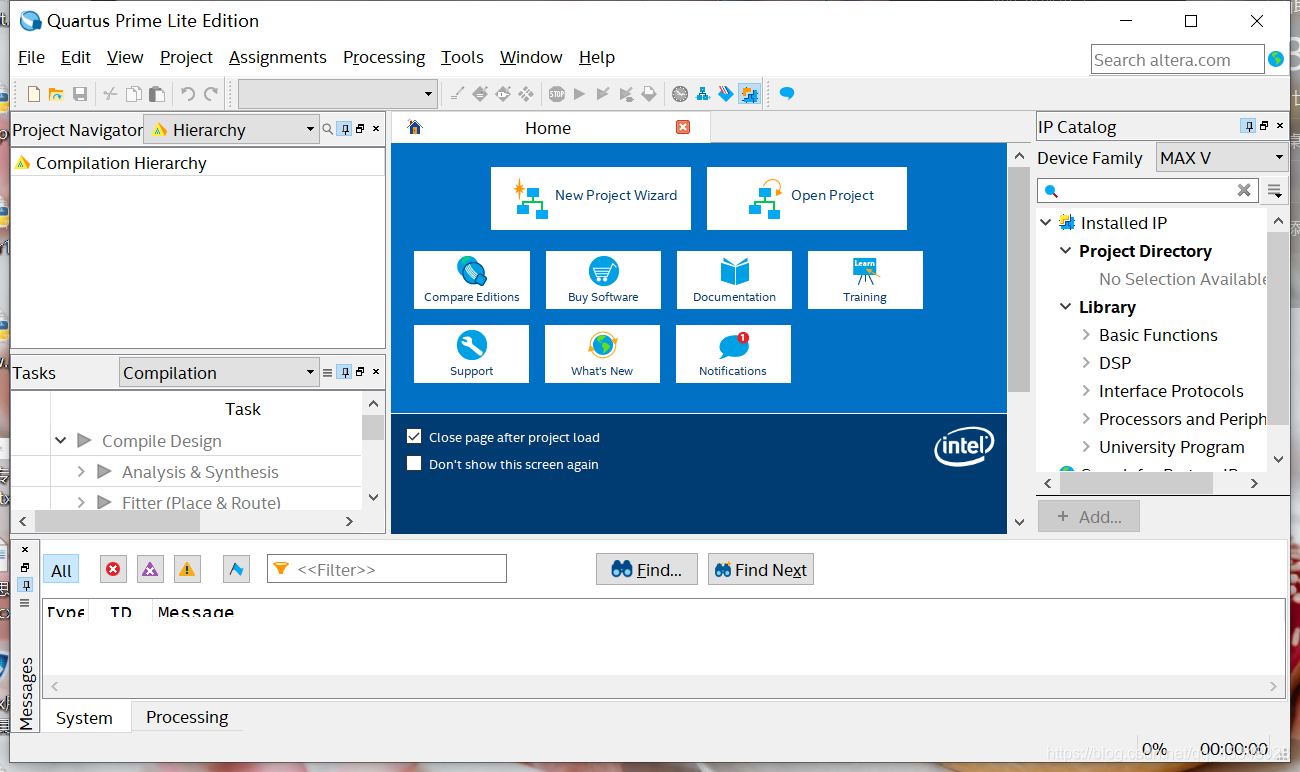Click the Save floppy disk toolbar icon

click(x=80, y=94)
